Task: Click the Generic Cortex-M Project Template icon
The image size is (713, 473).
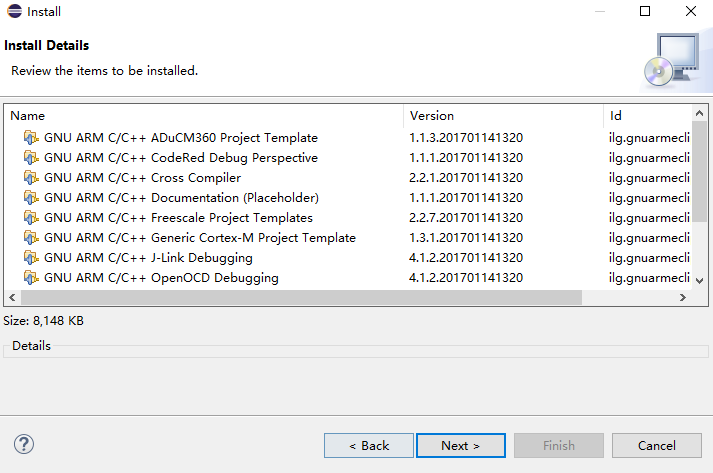Action: click(x=31, y=237)
